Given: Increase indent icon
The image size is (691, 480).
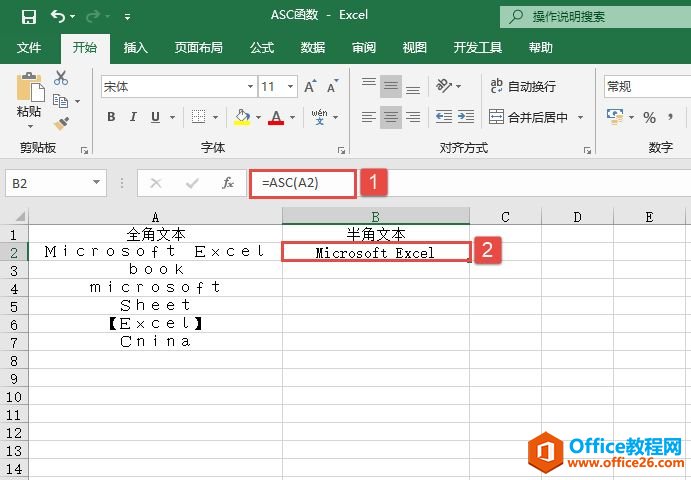Looking at the screenshot, I should coord(466,117).
